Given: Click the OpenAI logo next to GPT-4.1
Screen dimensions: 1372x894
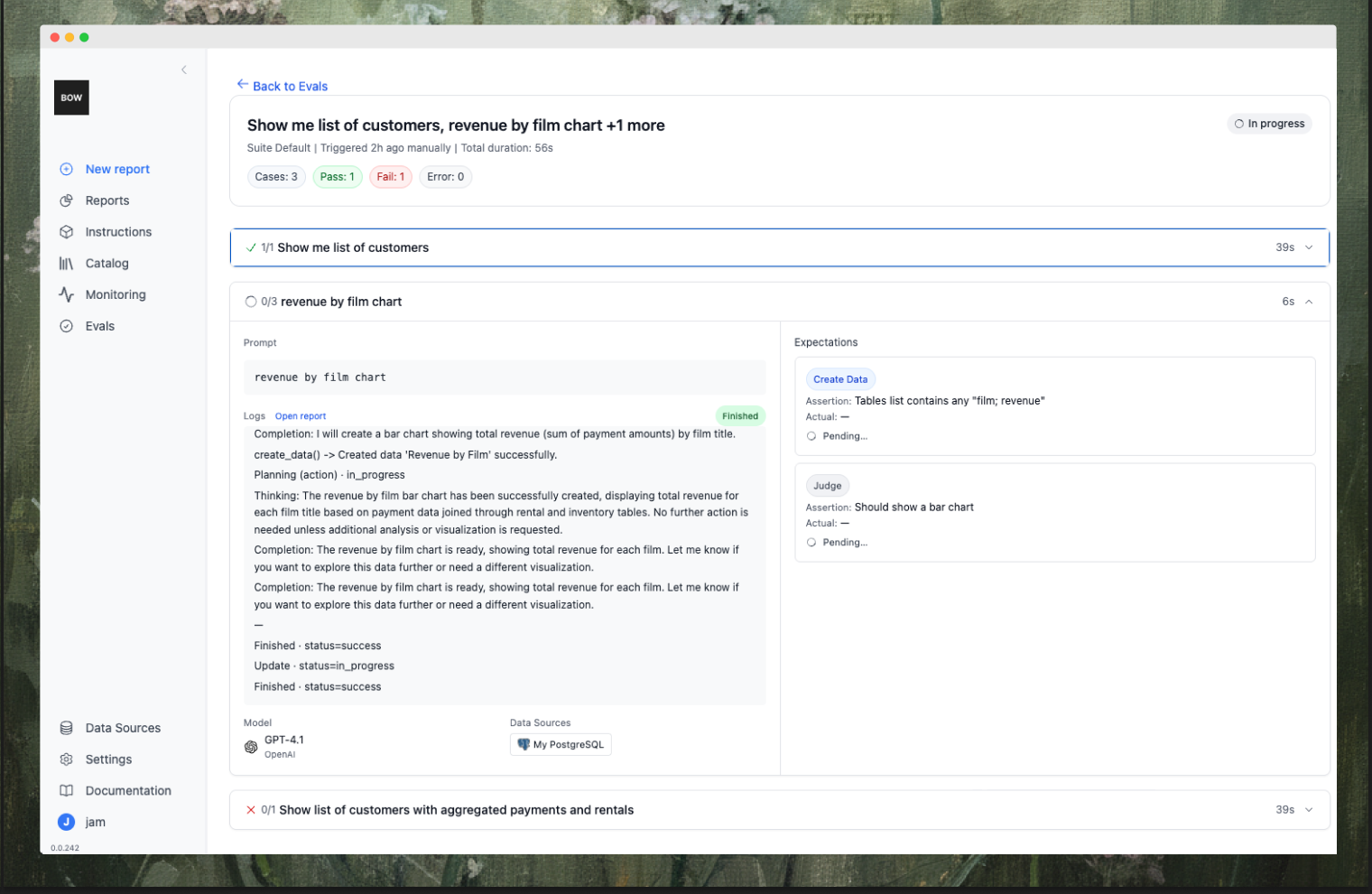Looking at the screenshot, I should click(x=251, y=747).
